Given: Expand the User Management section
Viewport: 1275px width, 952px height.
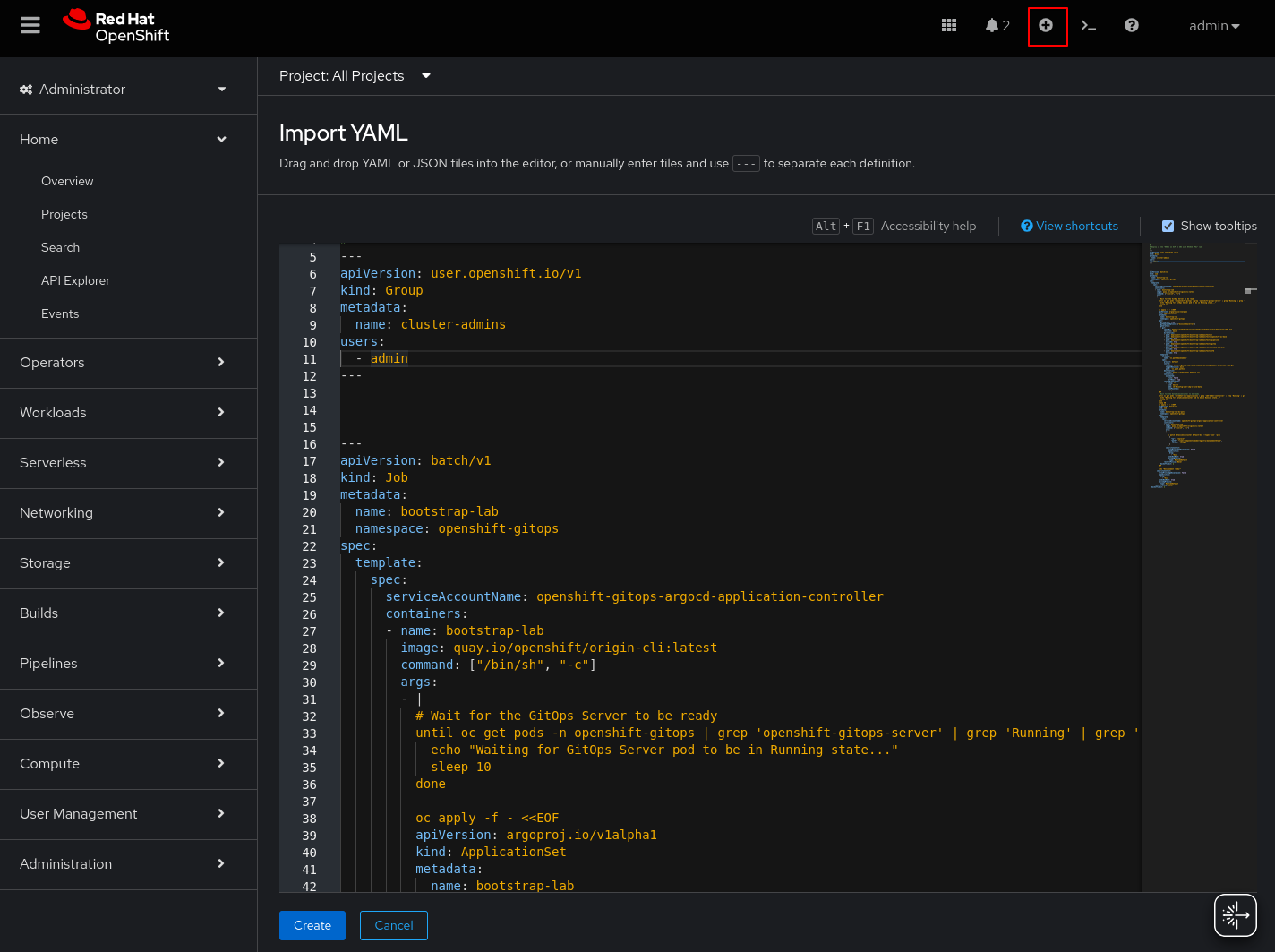Looking at the screenshot, I should pyautogui.click(x=124, y=814).
